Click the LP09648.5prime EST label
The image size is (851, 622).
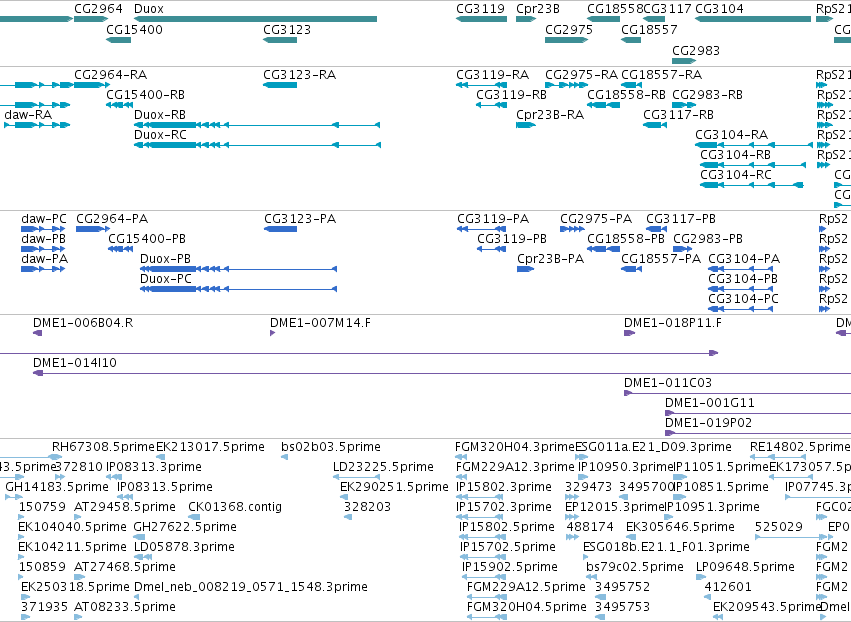point(745,567)
